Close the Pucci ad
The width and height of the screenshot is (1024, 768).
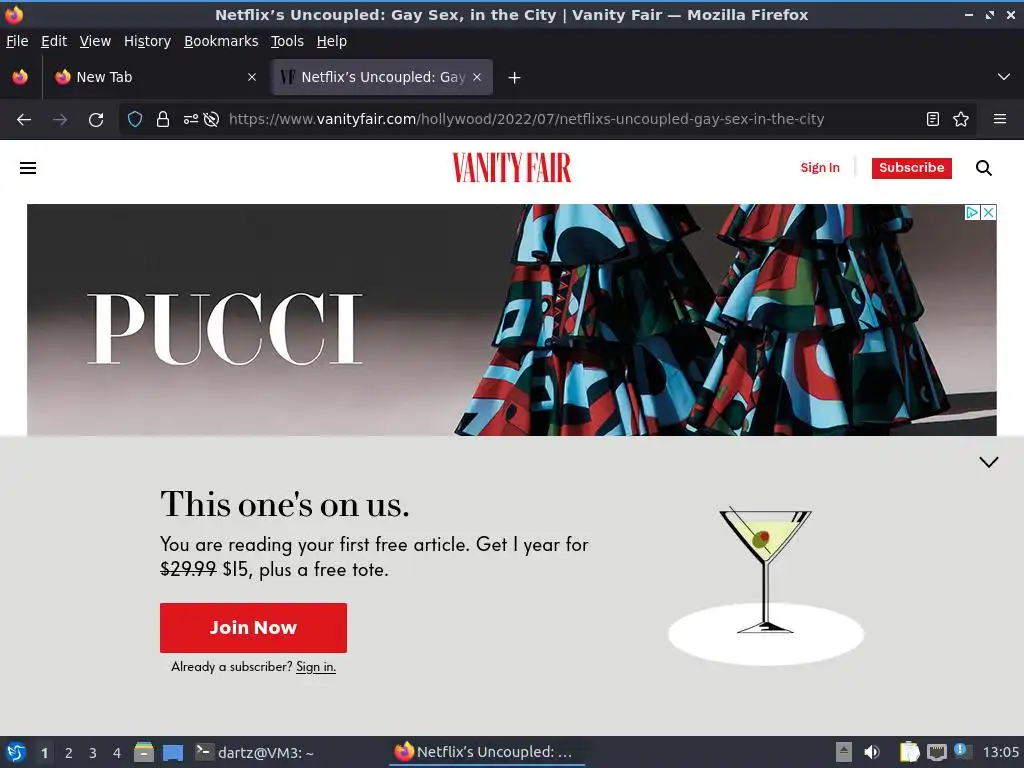point(989,212)
